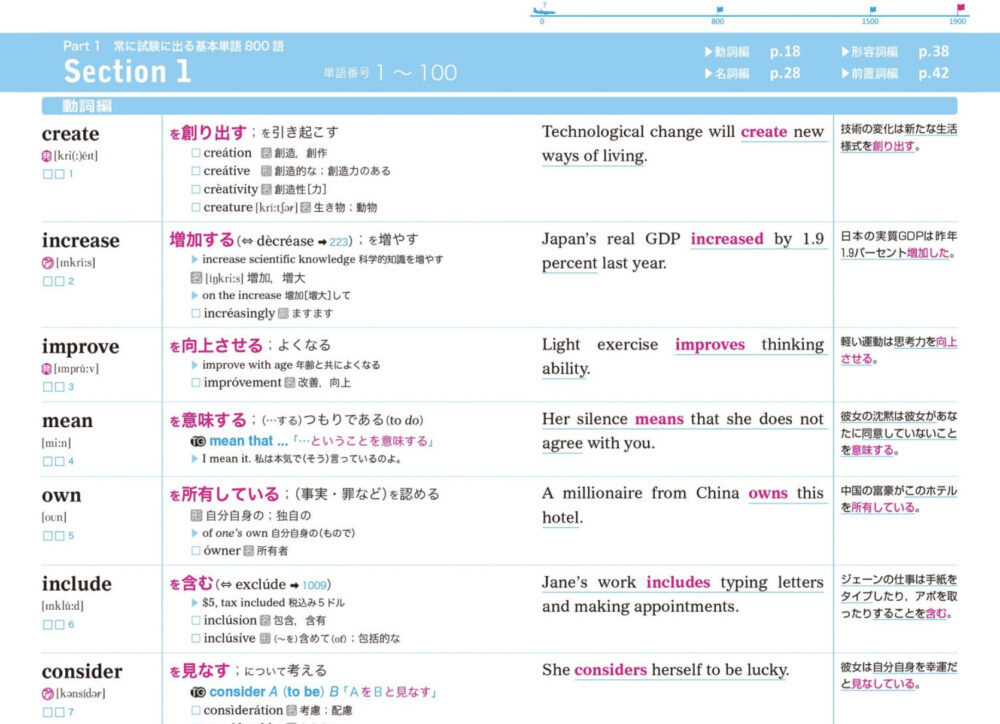Click the word number range 1 ～ 100

[416, 73]
